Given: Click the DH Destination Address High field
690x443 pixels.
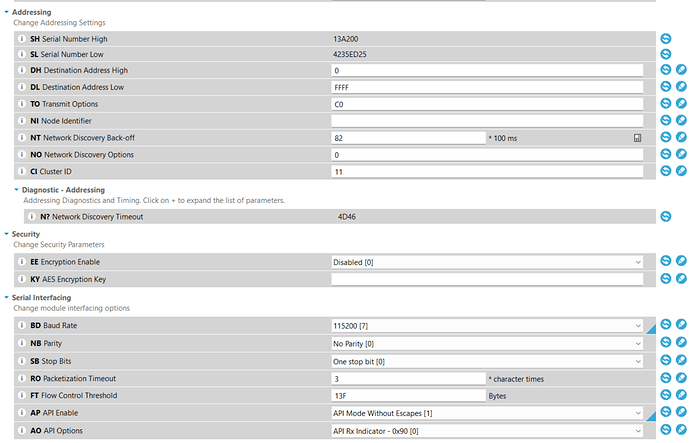Looking at the screenshot, I should [486, 71].
